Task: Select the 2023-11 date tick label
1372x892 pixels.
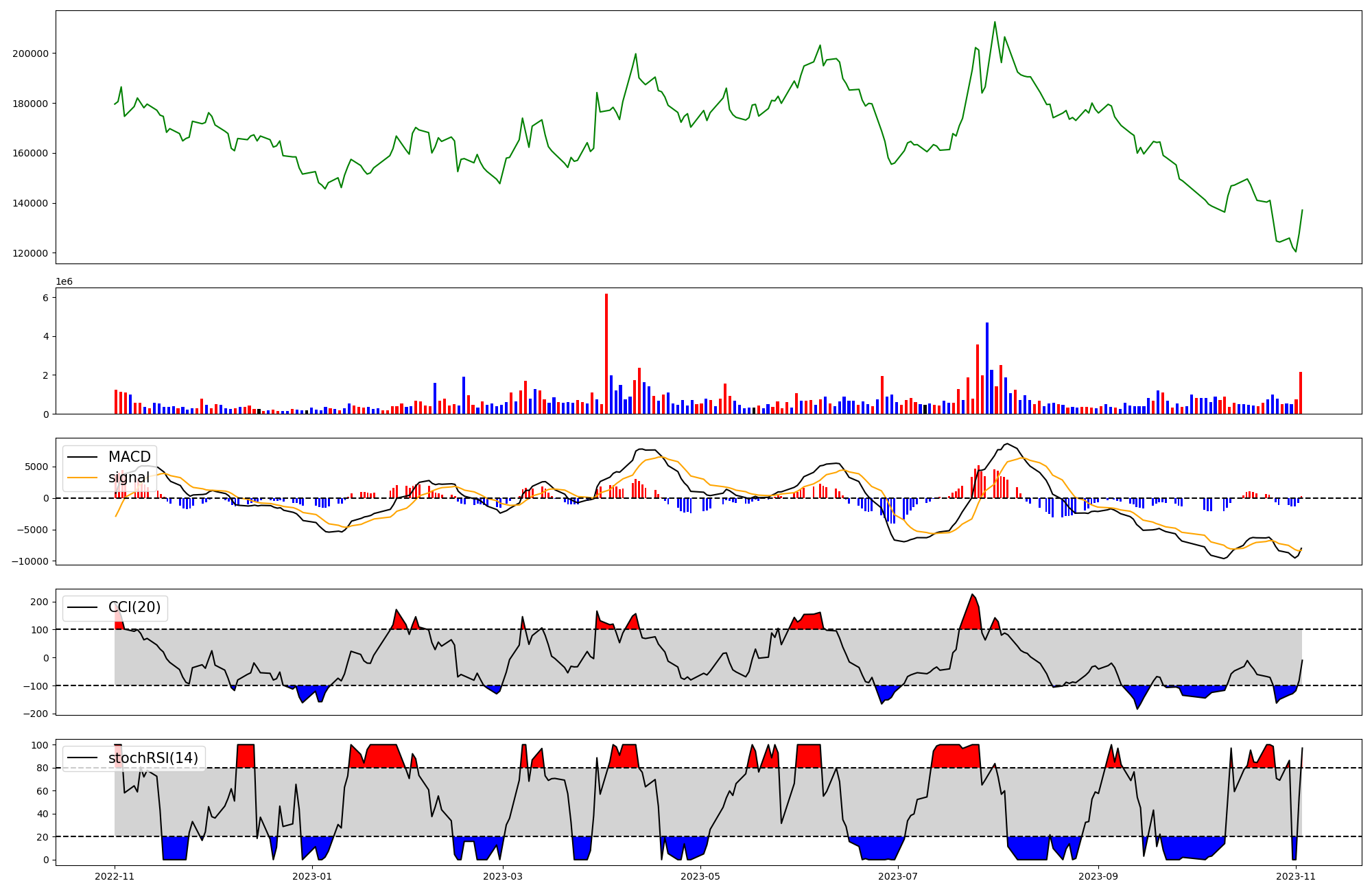Action: (1295, 876)
